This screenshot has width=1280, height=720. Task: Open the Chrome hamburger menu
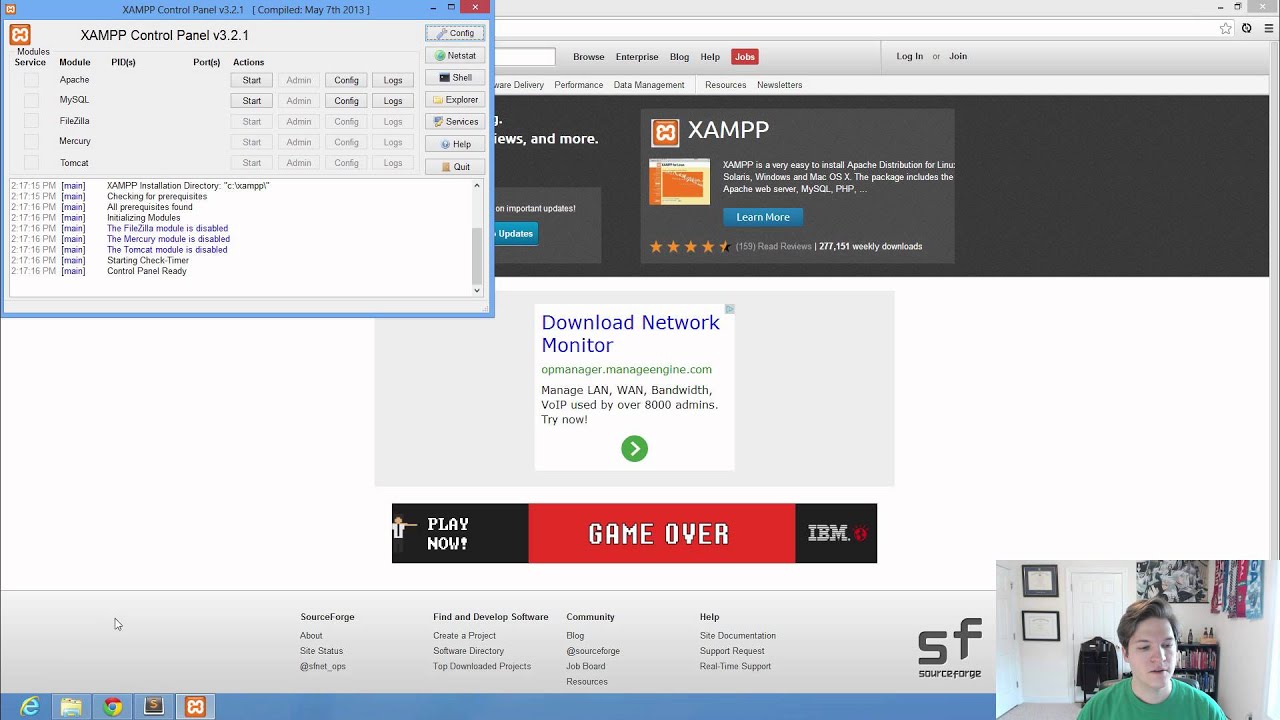pyautogui.click(x=1268, y=28)
